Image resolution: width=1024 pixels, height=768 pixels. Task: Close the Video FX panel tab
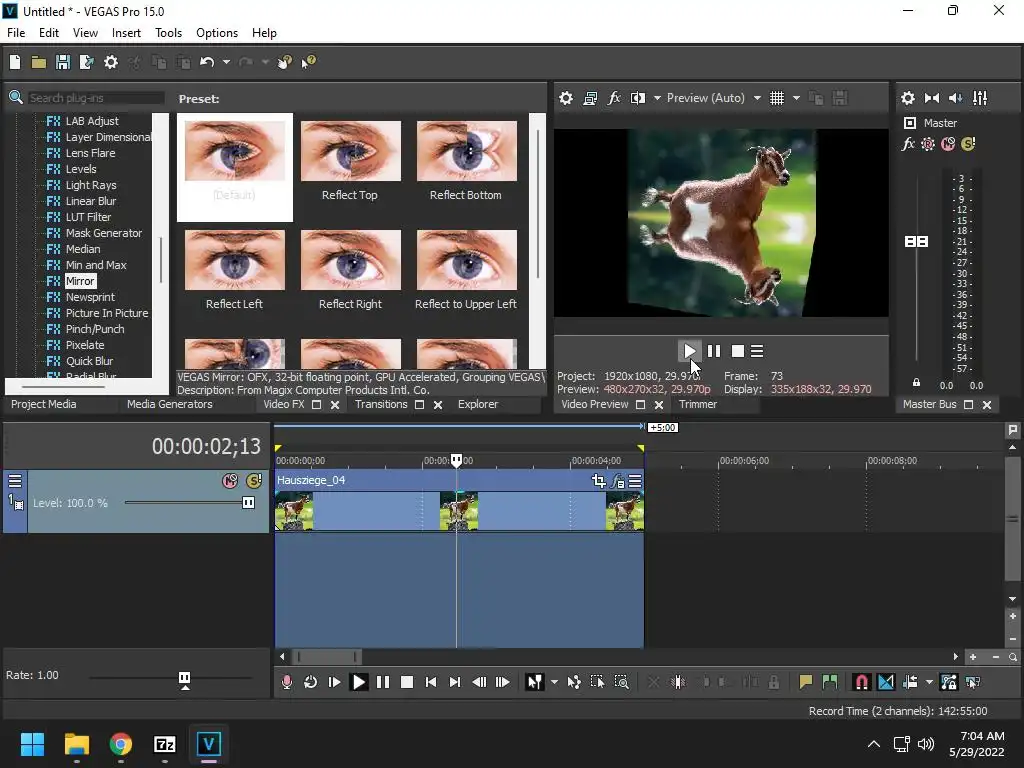click(x=335, y=405)
